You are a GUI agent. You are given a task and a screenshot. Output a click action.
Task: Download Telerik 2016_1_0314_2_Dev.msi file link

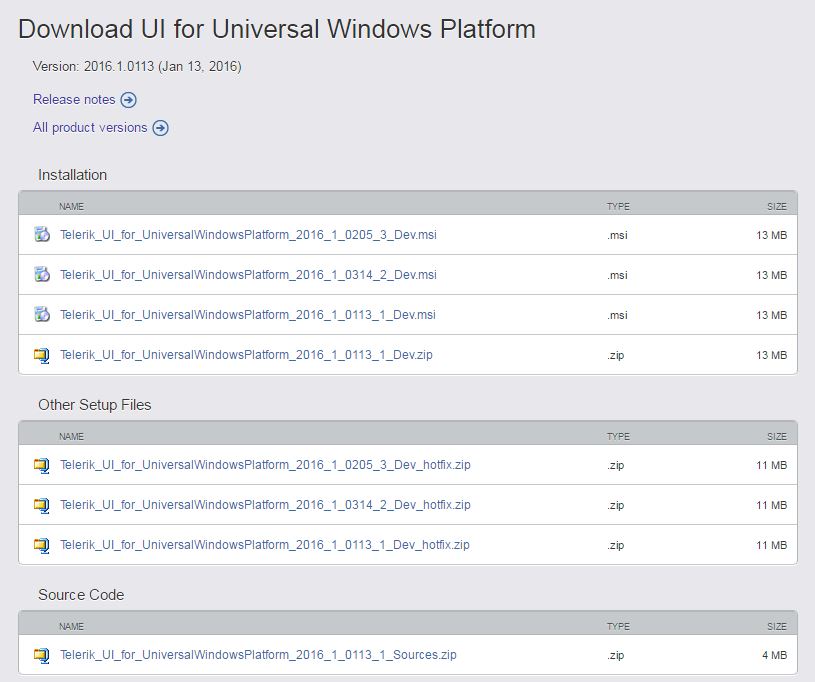pyautogui.click(x=248, y=275)
